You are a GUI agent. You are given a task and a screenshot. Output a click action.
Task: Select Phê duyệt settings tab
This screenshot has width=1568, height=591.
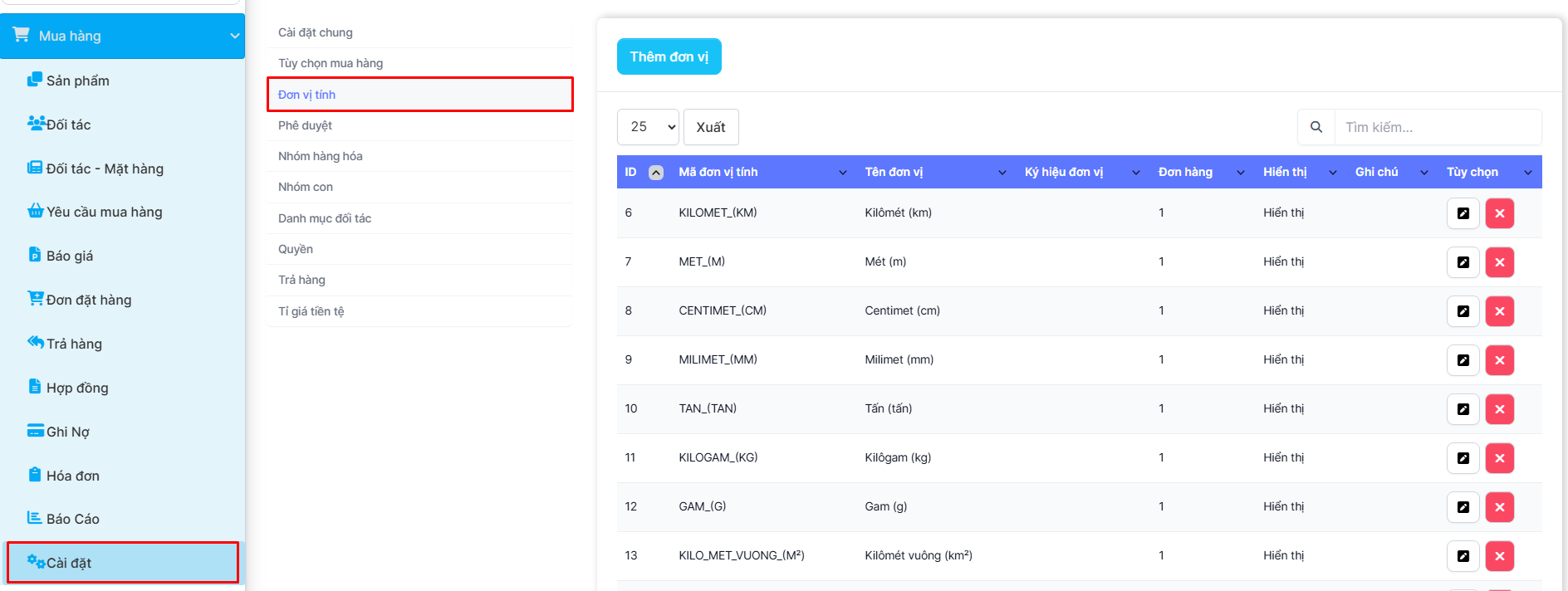point(305,125)
